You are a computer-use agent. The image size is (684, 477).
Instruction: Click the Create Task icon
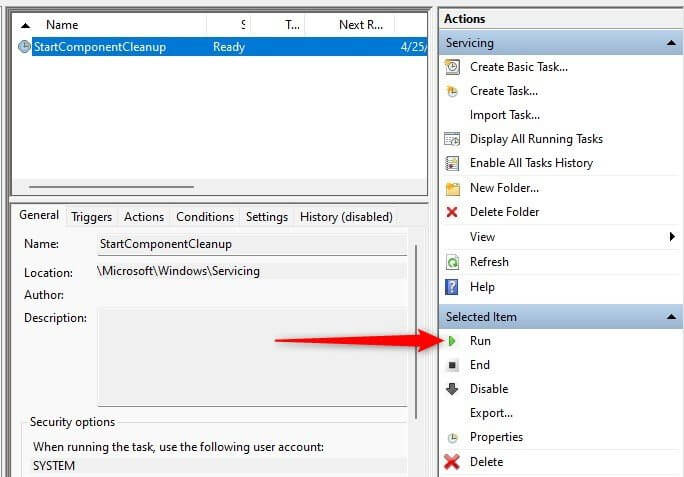tap(452, 91)
